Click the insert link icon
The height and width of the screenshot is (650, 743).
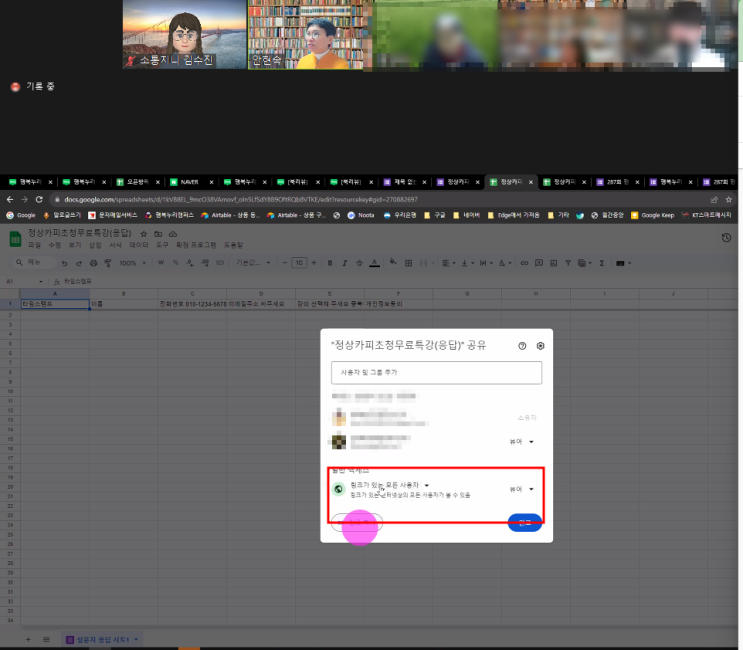tap(524, 263)
